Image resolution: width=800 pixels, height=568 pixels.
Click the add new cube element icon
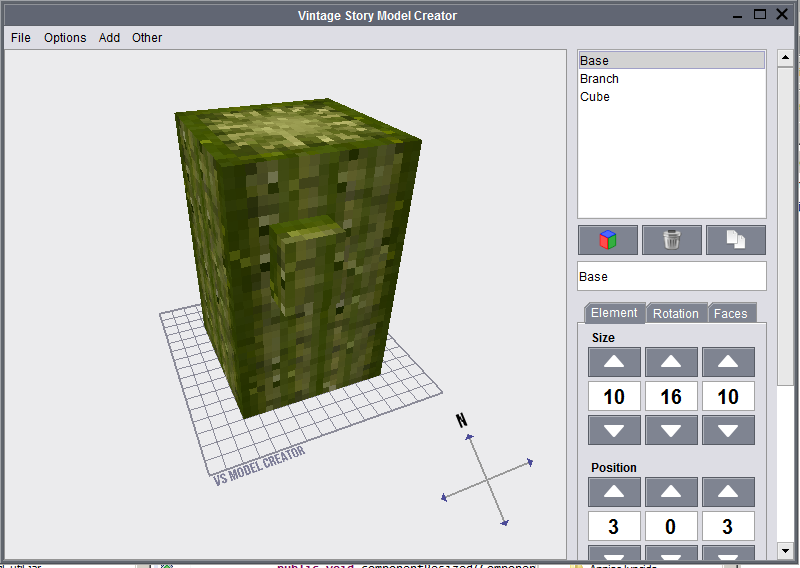click(607, 240)
